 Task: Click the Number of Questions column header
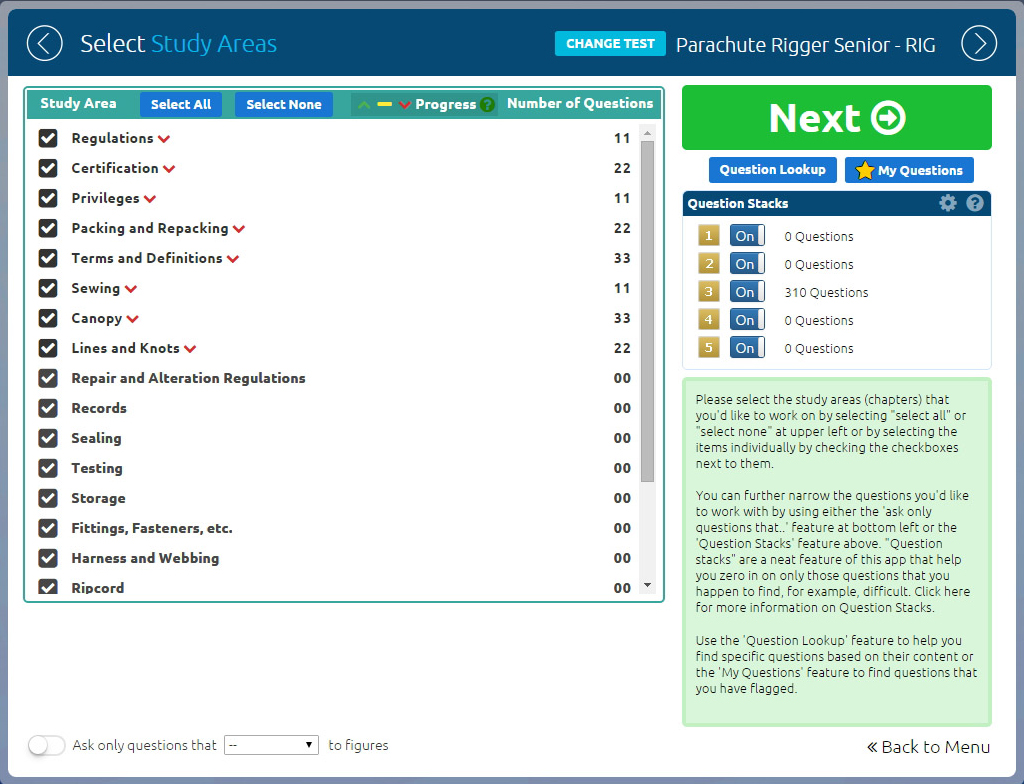[580, 103]
